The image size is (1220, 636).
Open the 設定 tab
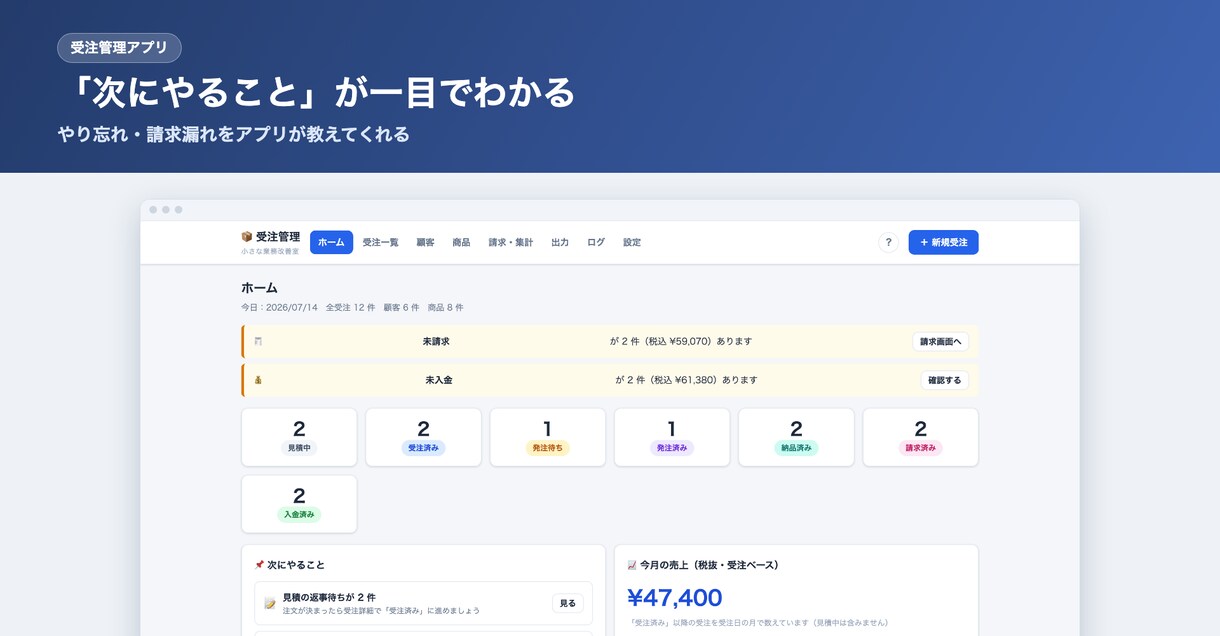click(x=632, y=242)
